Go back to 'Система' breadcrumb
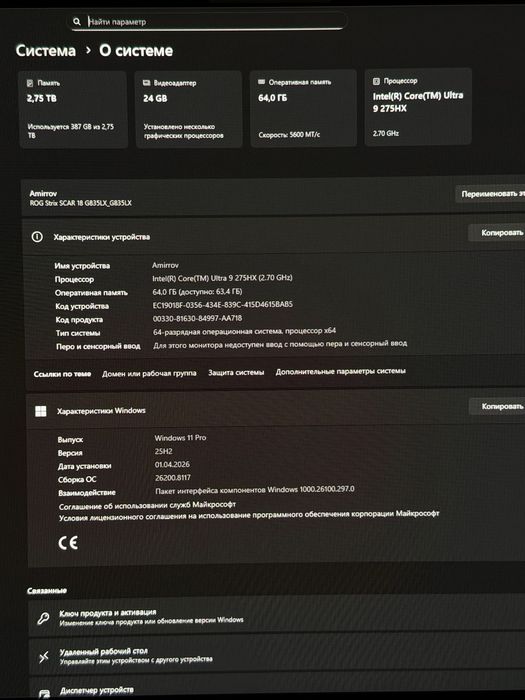525x700 pixels. click(x=46, y=50)
